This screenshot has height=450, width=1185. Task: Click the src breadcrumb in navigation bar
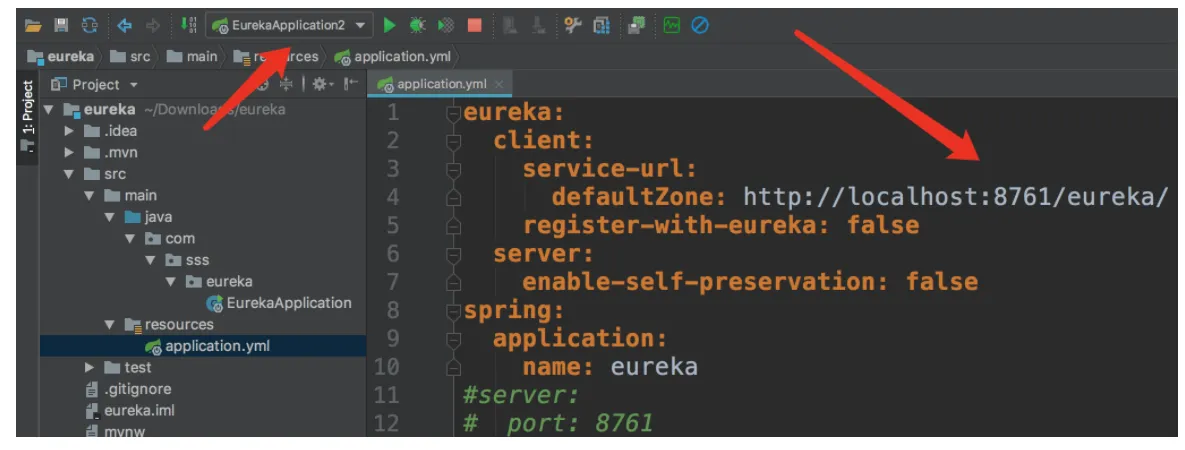pyautogui.click(x=130, y=57)
